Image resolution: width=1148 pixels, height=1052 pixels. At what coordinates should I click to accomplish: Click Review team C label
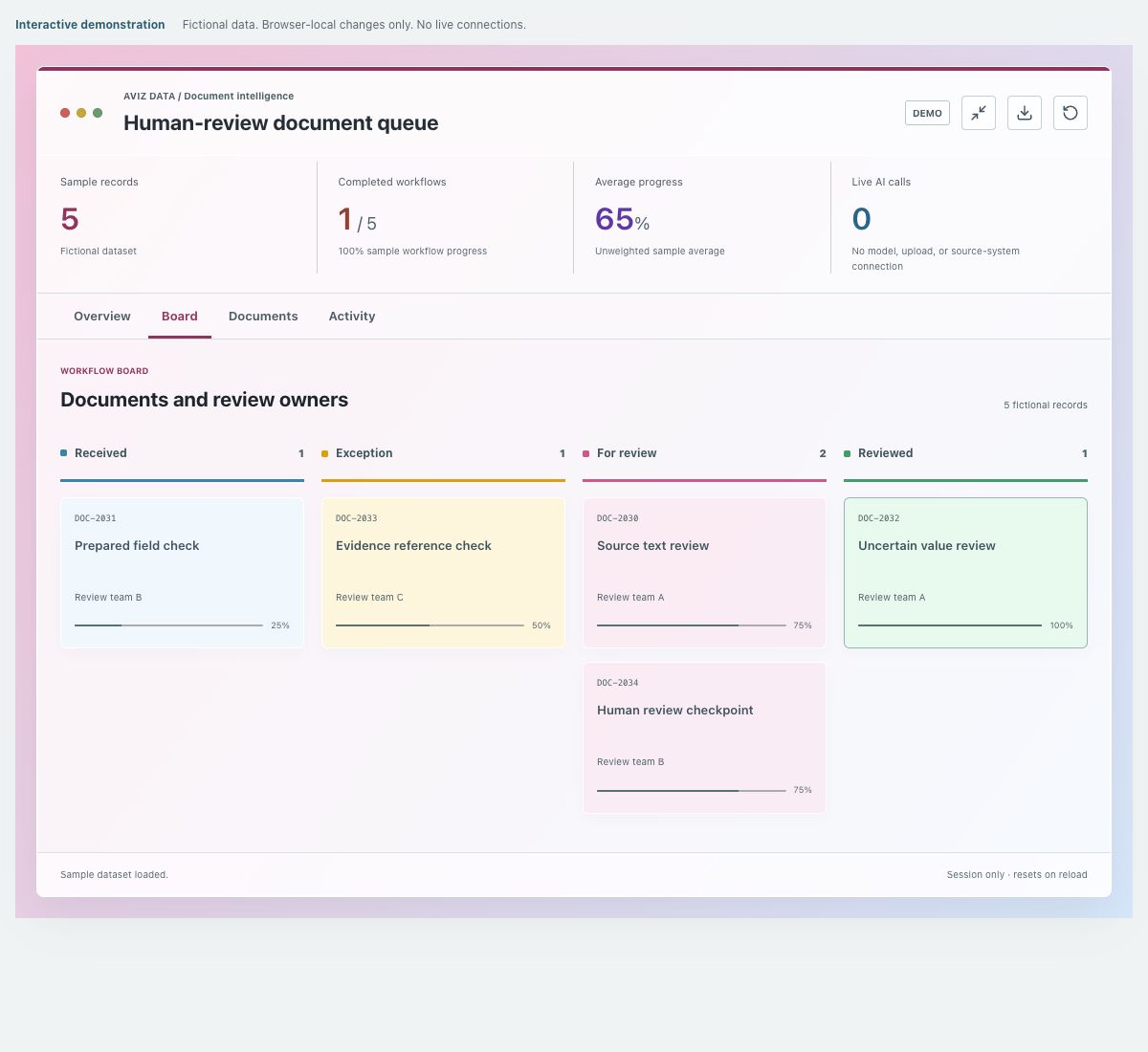369,598
